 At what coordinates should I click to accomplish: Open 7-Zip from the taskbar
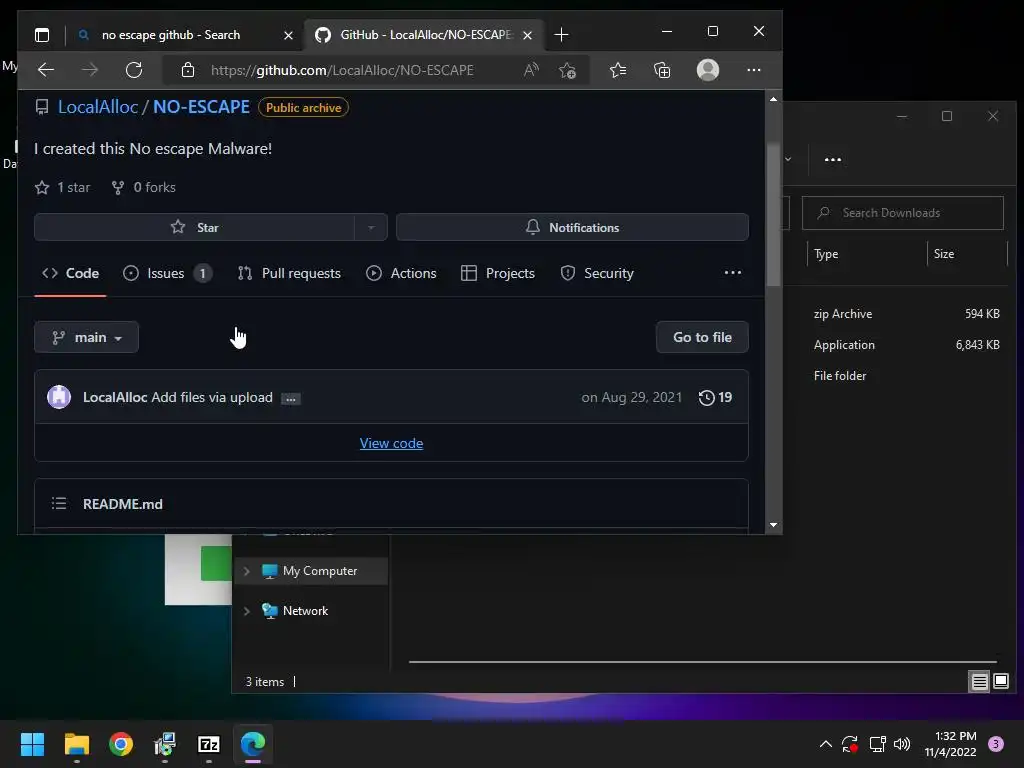(209, 744)
